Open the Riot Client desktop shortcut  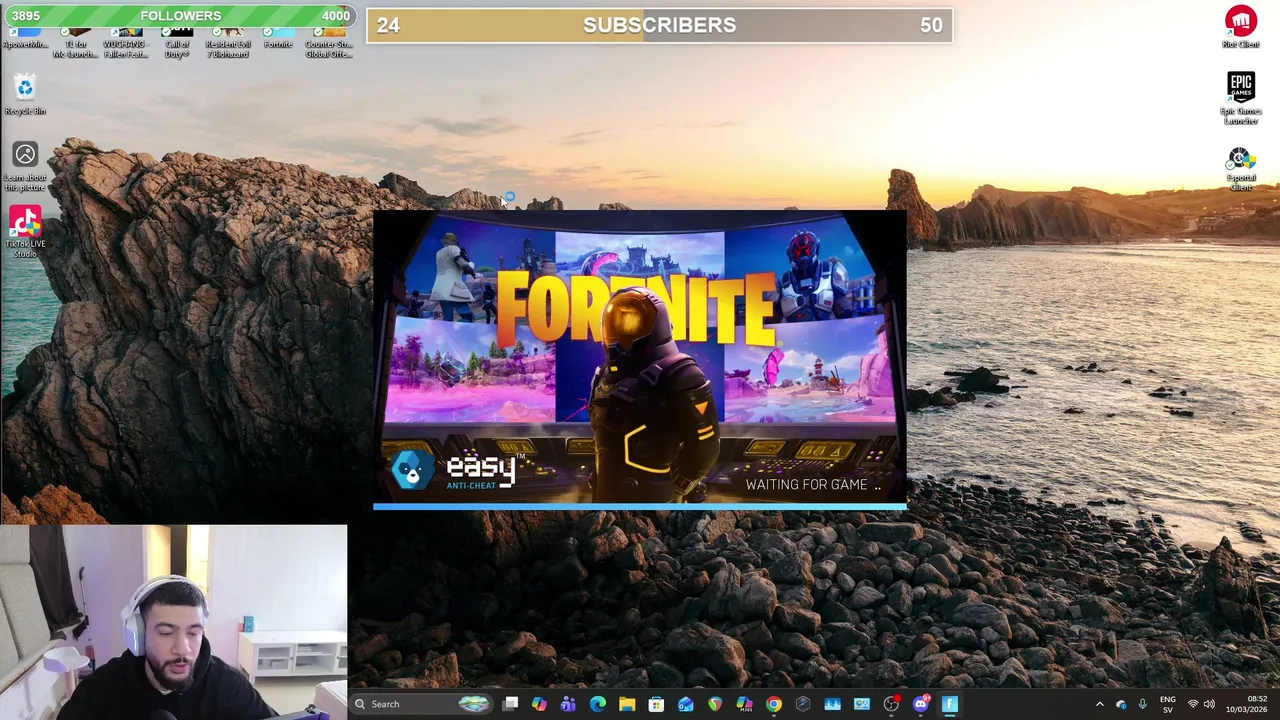tap(1241, 27)
